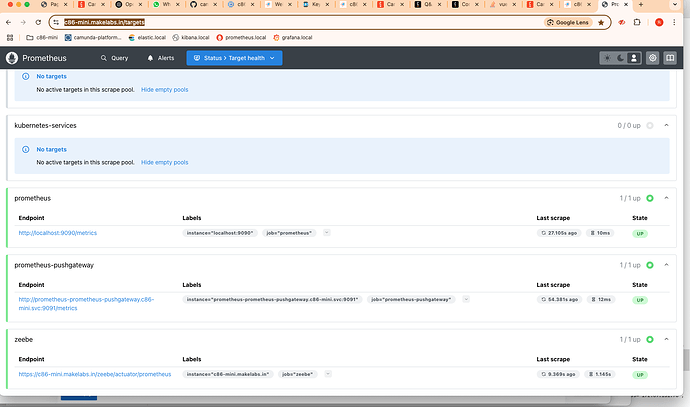Viewport: 690px width, 407px height.
Task: Open http://localhost:9090/metrics endpoint link
Action: [58, 233]
